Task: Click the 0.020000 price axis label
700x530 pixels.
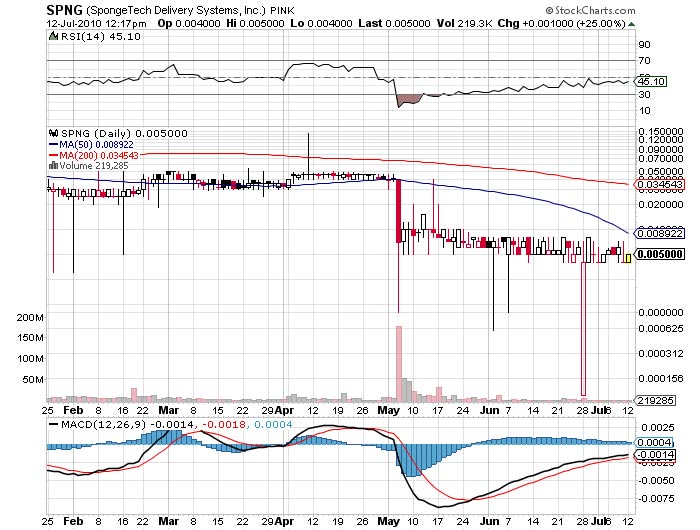Action: pyautogui.click(x=661, y=204)
